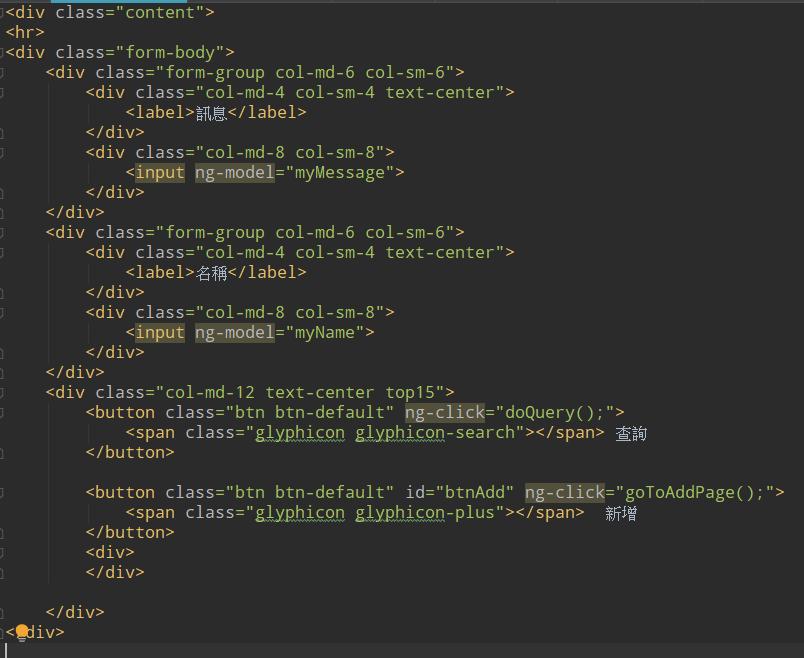The image size is (804, 658).
Task: Click the 查詢 button caption text
Action: (631, 434)
